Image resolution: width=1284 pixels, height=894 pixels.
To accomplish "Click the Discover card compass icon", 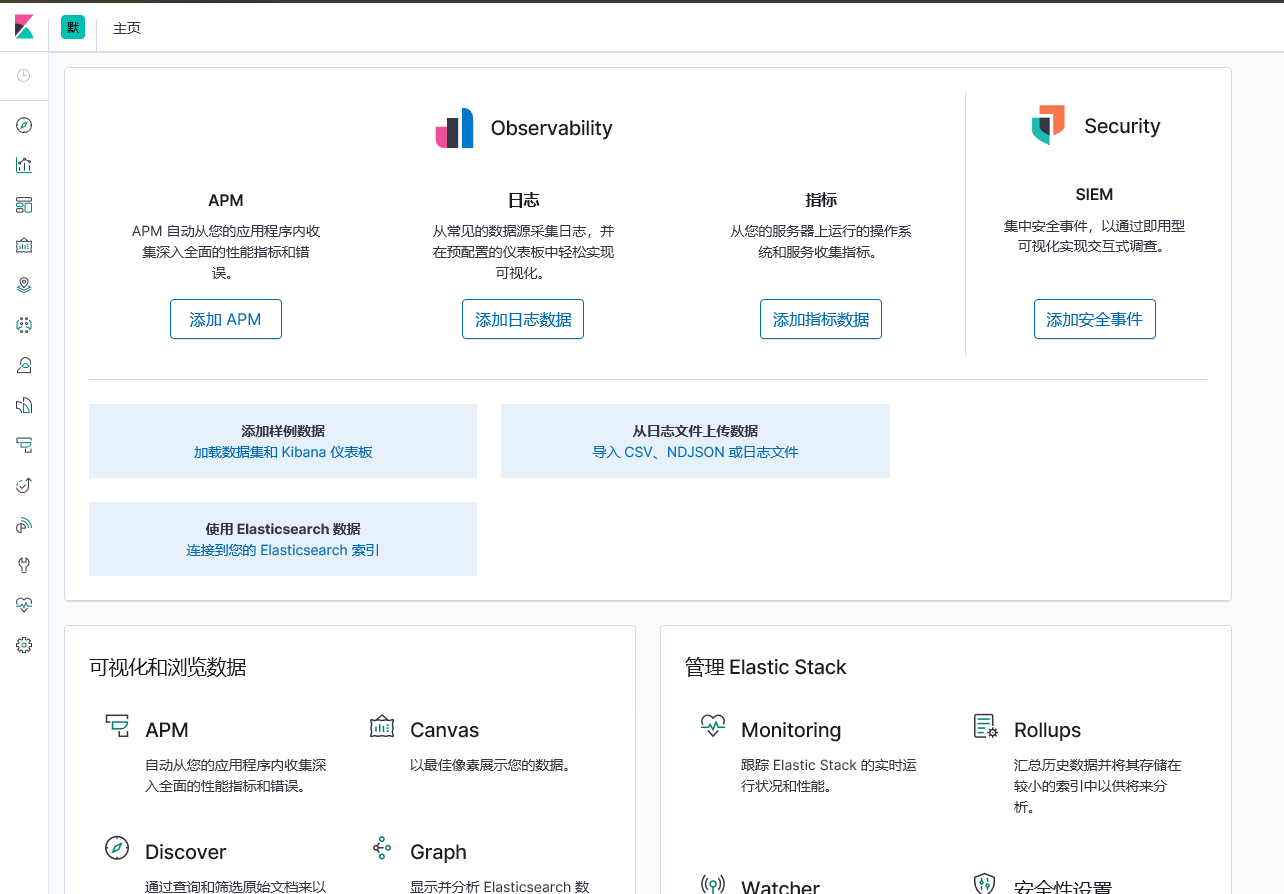I will (117, 849).
